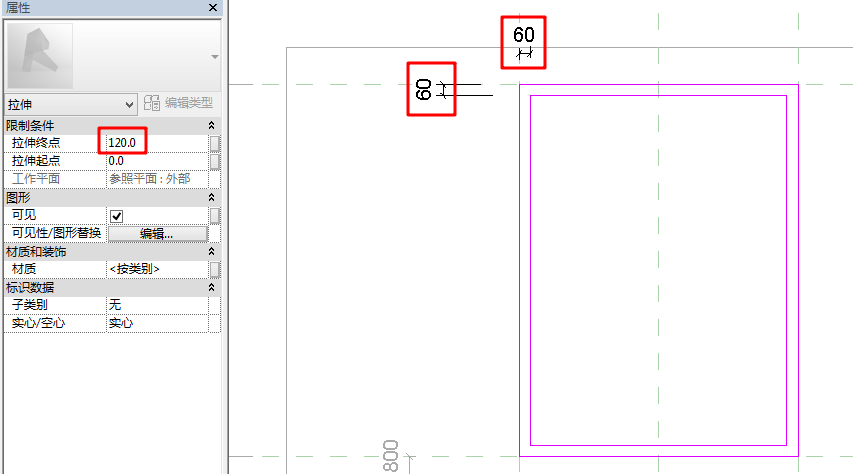Click the 编辑类型 icon
Viewport: 853px width, 474px height.
152,103
